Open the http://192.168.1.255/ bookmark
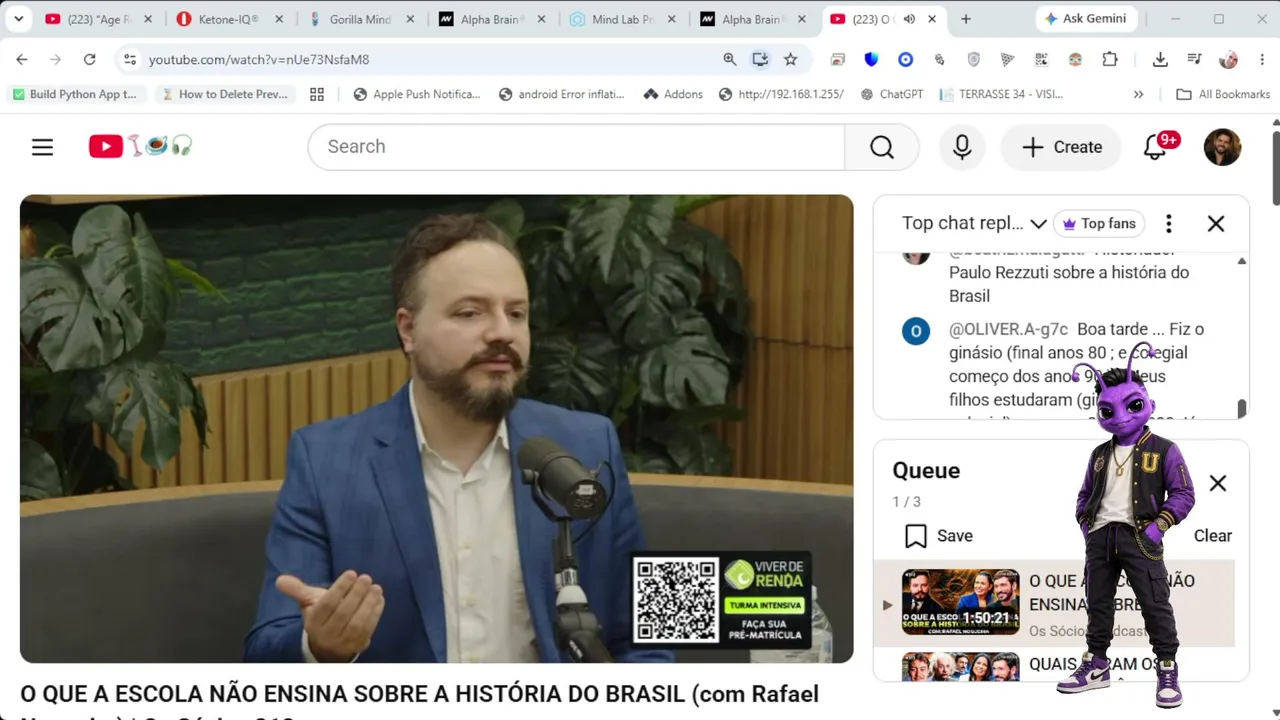 tap(781, 94)
